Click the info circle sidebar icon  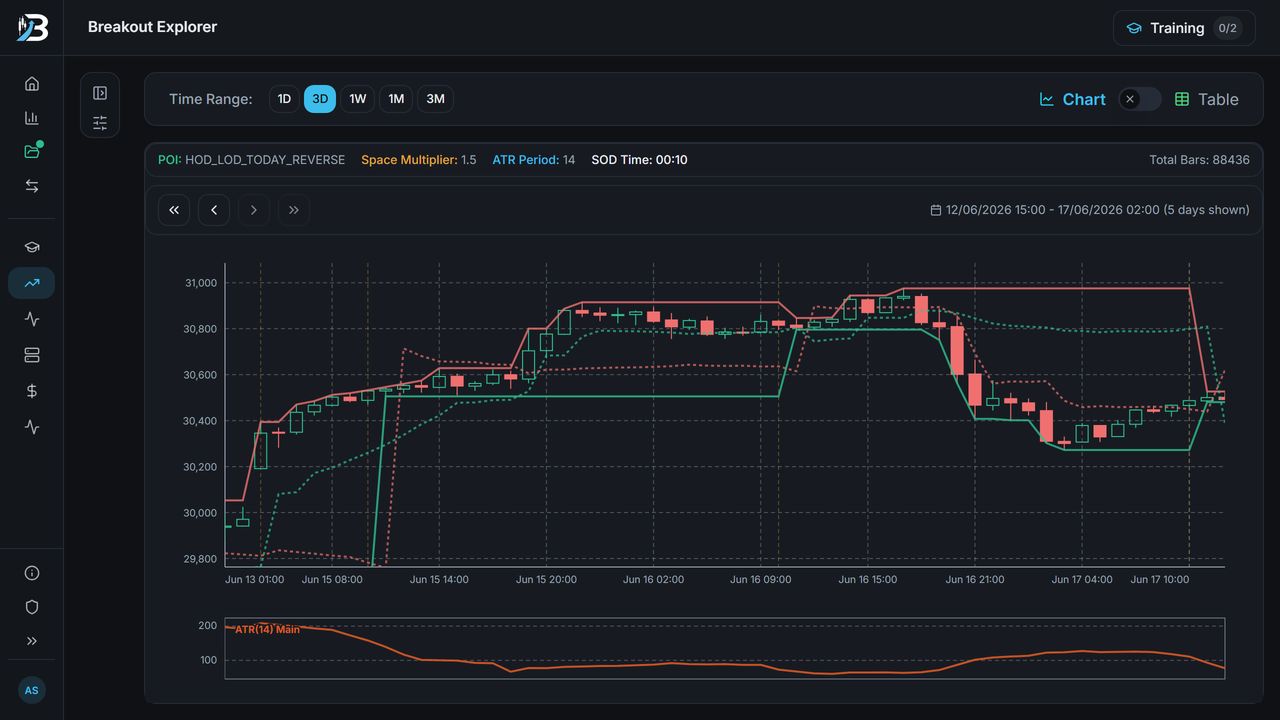click(x=32, y=573)
